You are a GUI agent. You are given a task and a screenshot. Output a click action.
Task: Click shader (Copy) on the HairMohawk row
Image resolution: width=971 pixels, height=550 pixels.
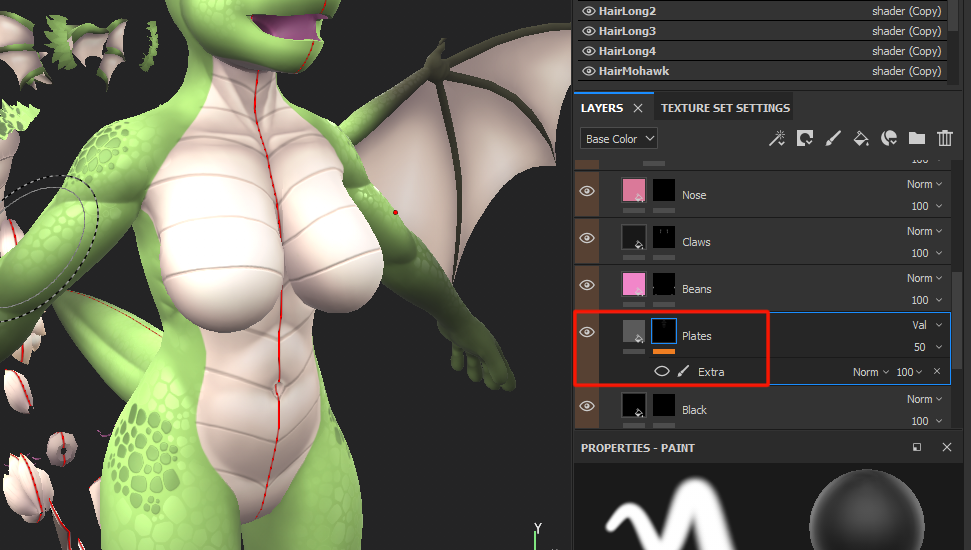pyautogui.click(x=907, y=71)
